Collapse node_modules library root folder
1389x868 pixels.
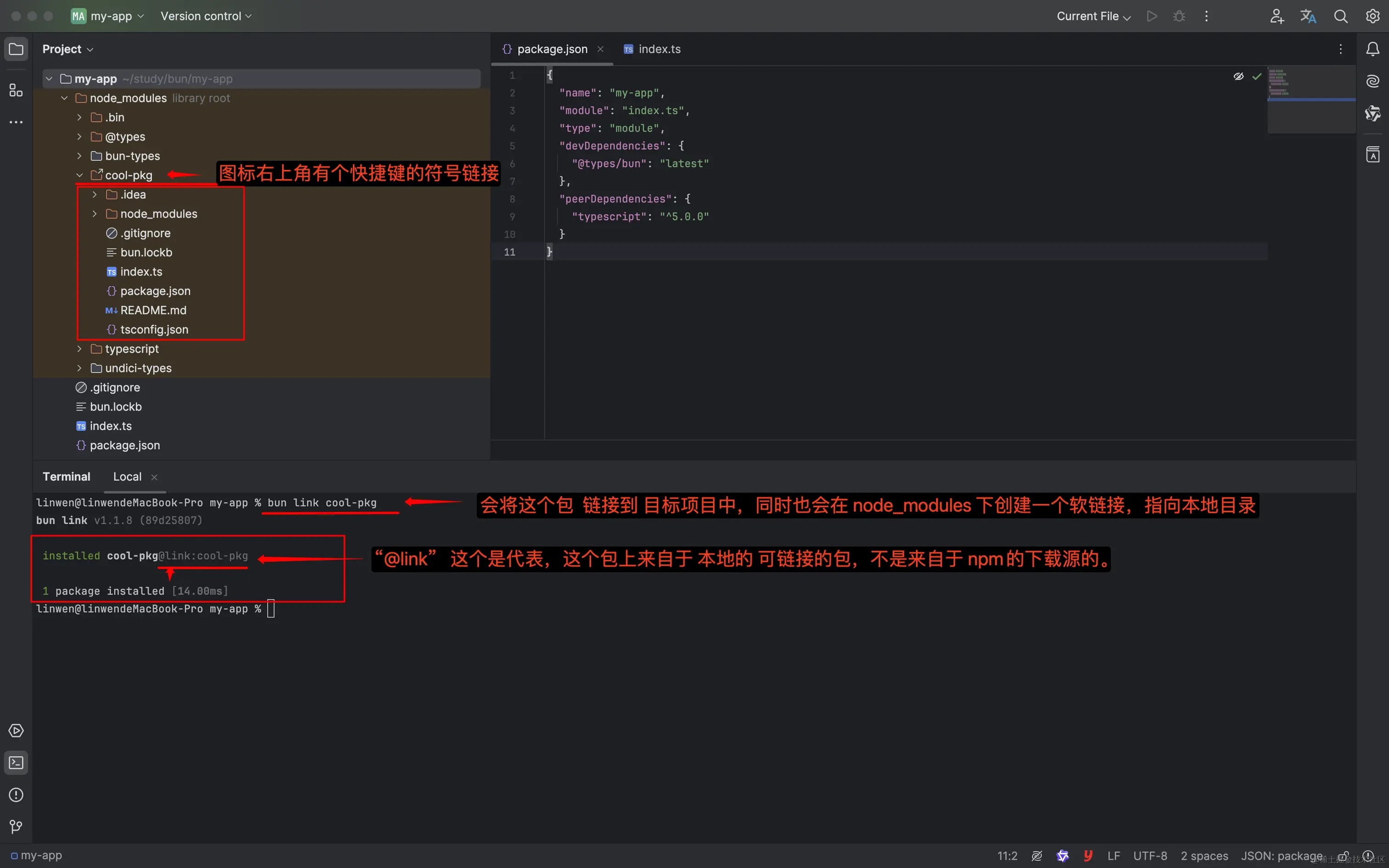64,98
